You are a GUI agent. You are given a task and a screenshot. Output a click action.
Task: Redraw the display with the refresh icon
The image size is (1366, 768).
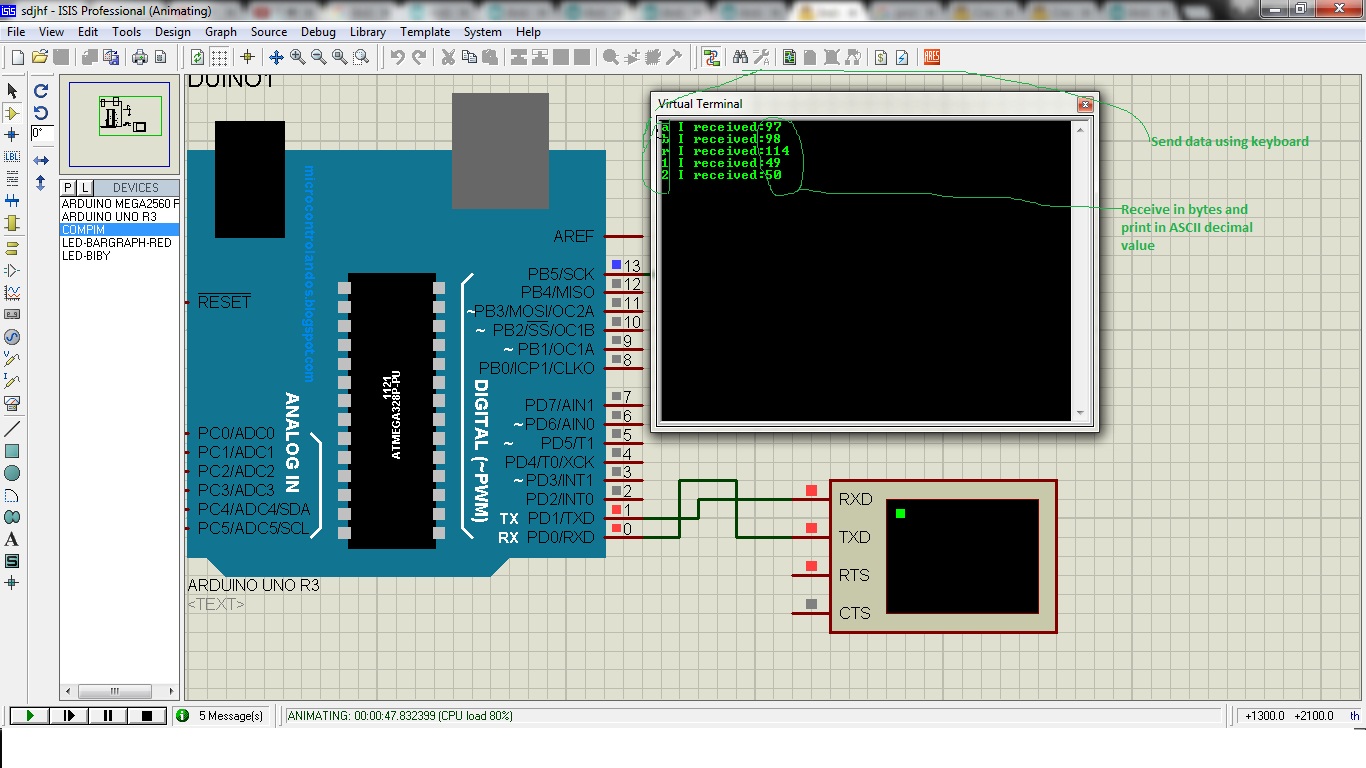pyautogui.click(x=198, y=57)
